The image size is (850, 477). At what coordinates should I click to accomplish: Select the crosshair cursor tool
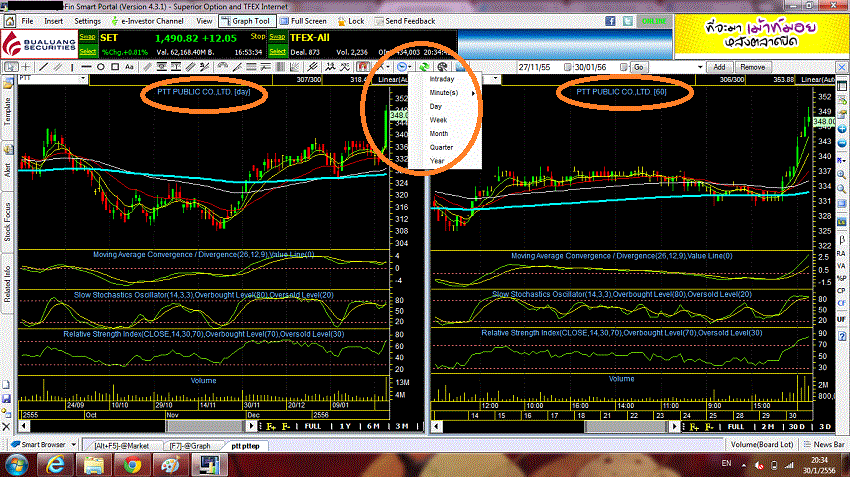tap(26, 67)
